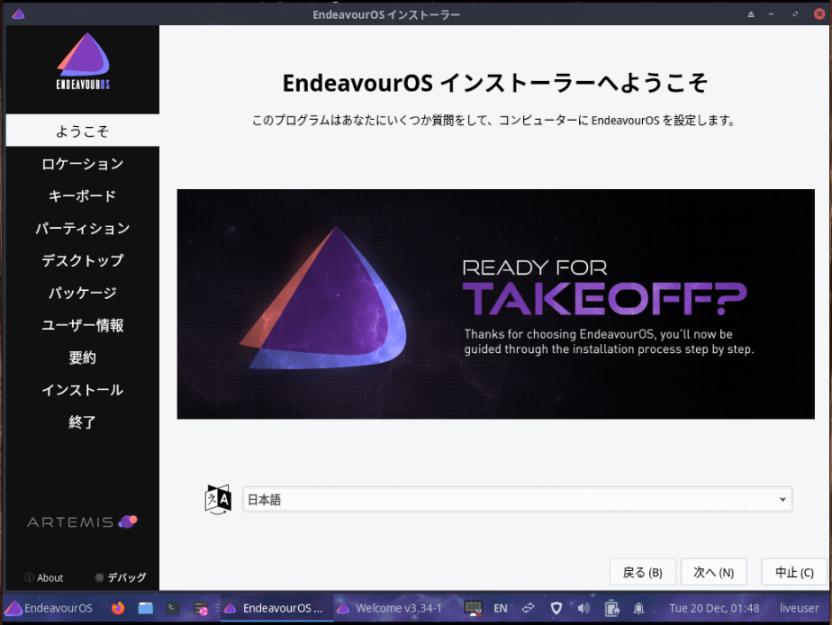This screenshot has width=832, height=625.
Task: Click the installer window title bar app icon
Action: coord(18,14)
